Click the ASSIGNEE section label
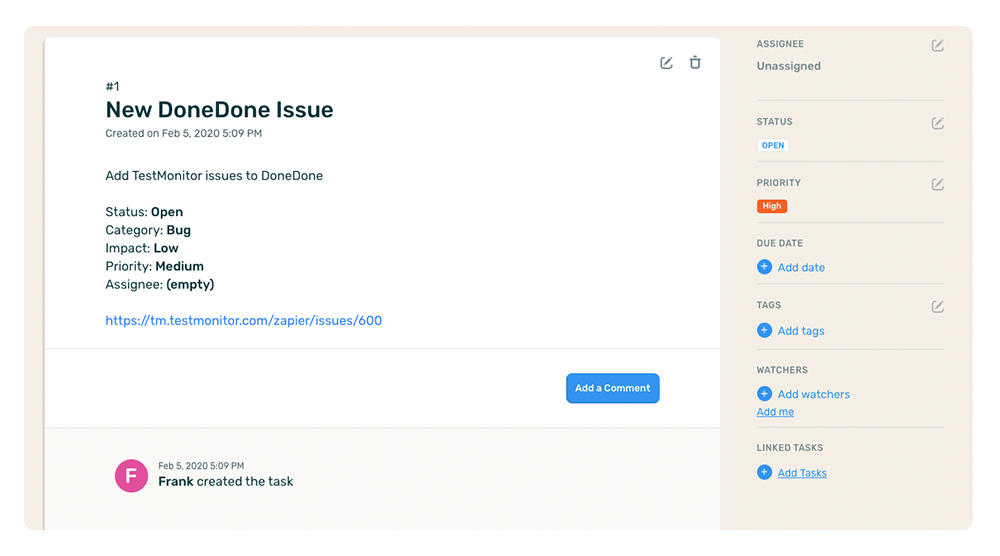The height and width of the screenshot is (556, 1000). click(x=780, y=44)
